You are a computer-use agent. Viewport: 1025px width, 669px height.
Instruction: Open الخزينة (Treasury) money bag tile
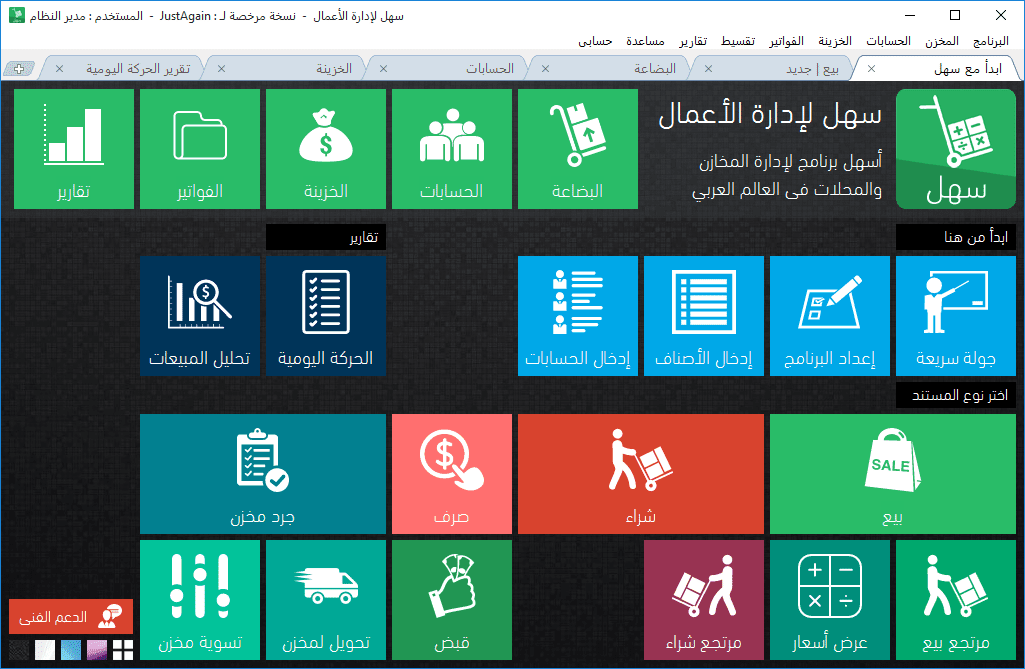click(x=325, y=148)
